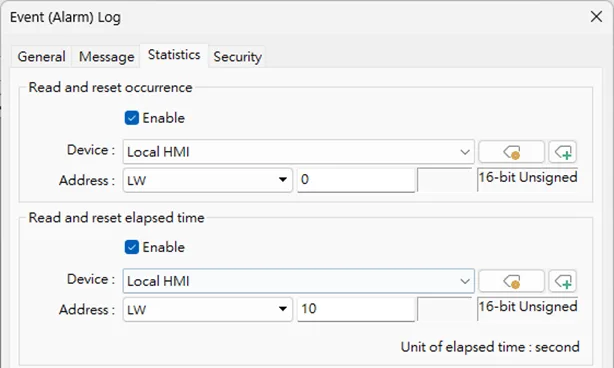Add new tag for elapsed time address
The height and width of the screenshot is (368, 614).
563,281
